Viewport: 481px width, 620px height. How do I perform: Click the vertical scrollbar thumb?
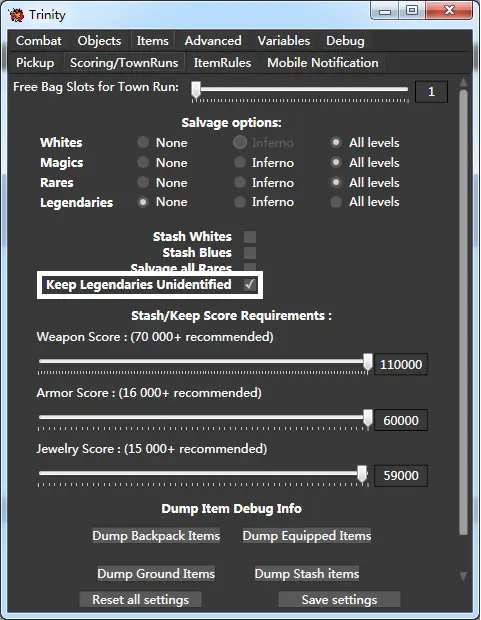coord(464,312)
